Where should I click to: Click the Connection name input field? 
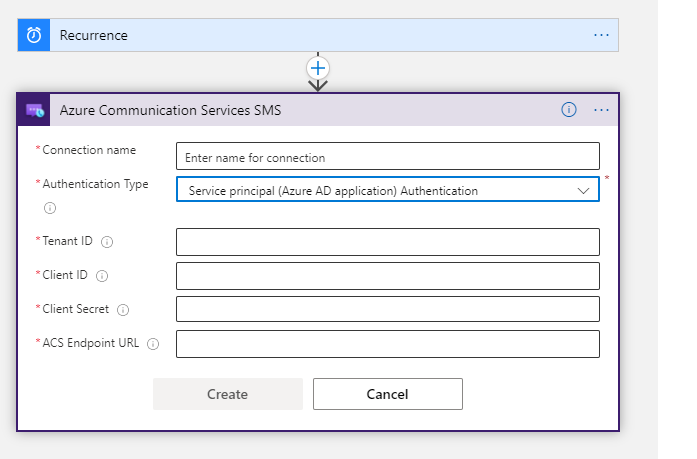(x=388, y=157)
